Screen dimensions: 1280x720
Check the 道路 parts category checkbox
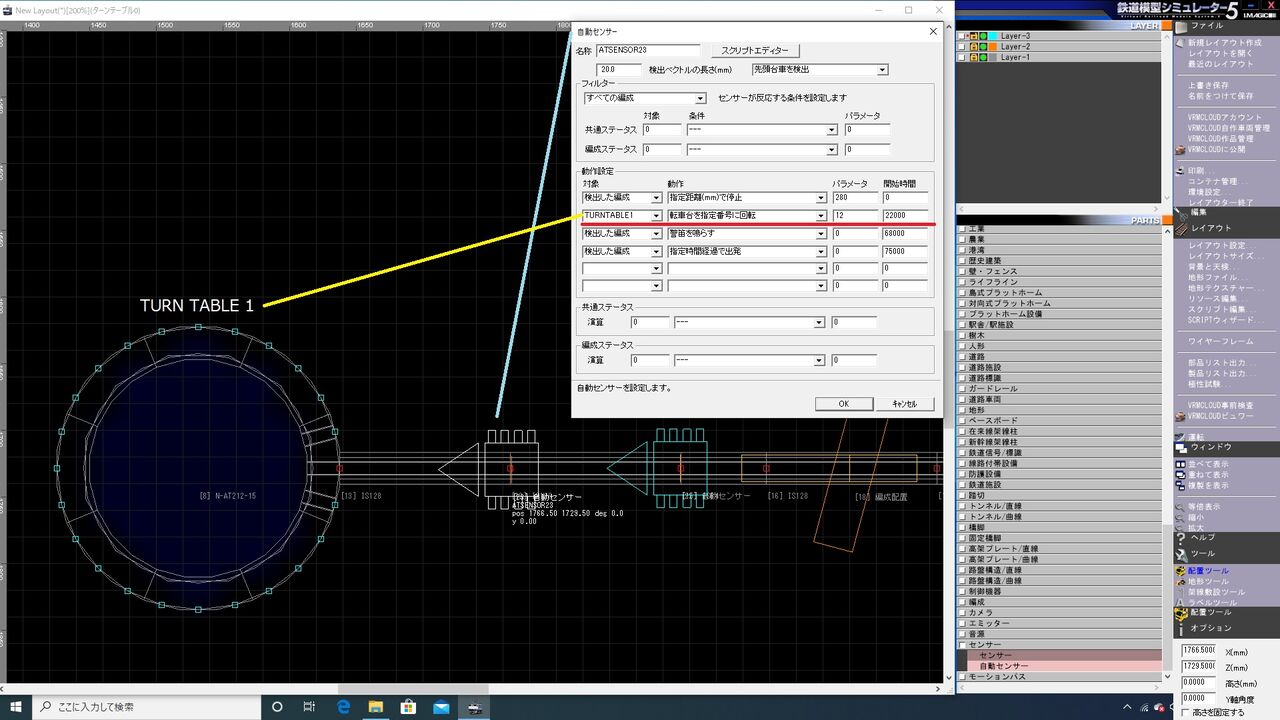click(x=963, y=357)
